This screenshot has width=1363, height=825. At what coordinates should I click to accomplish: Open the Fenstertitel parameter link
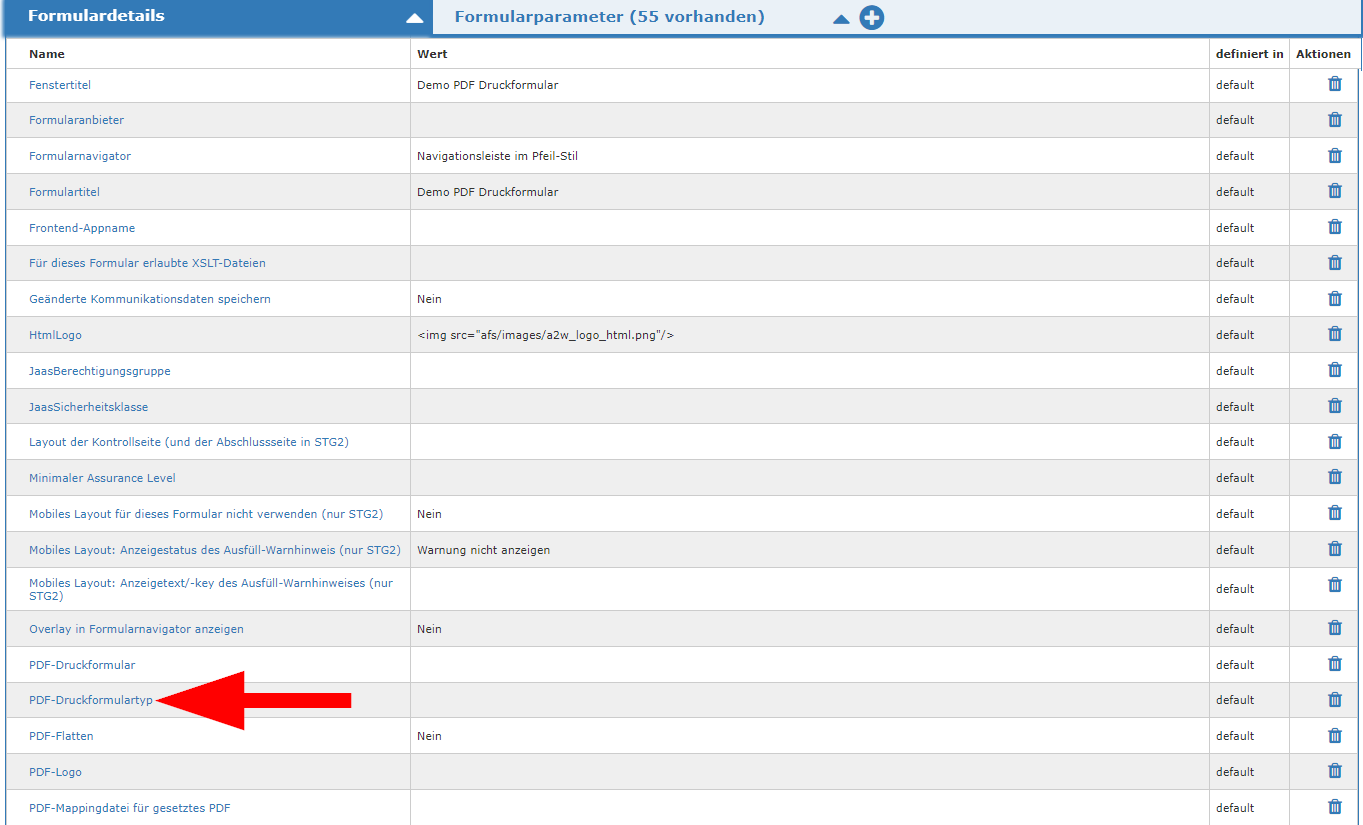coord(60,85)
